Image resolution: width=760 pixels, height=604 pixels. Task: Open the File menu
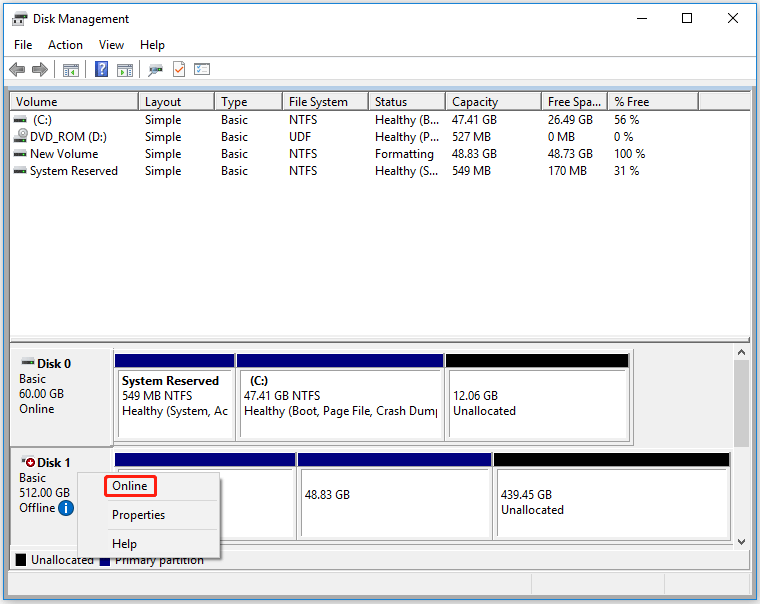[23, 45]
